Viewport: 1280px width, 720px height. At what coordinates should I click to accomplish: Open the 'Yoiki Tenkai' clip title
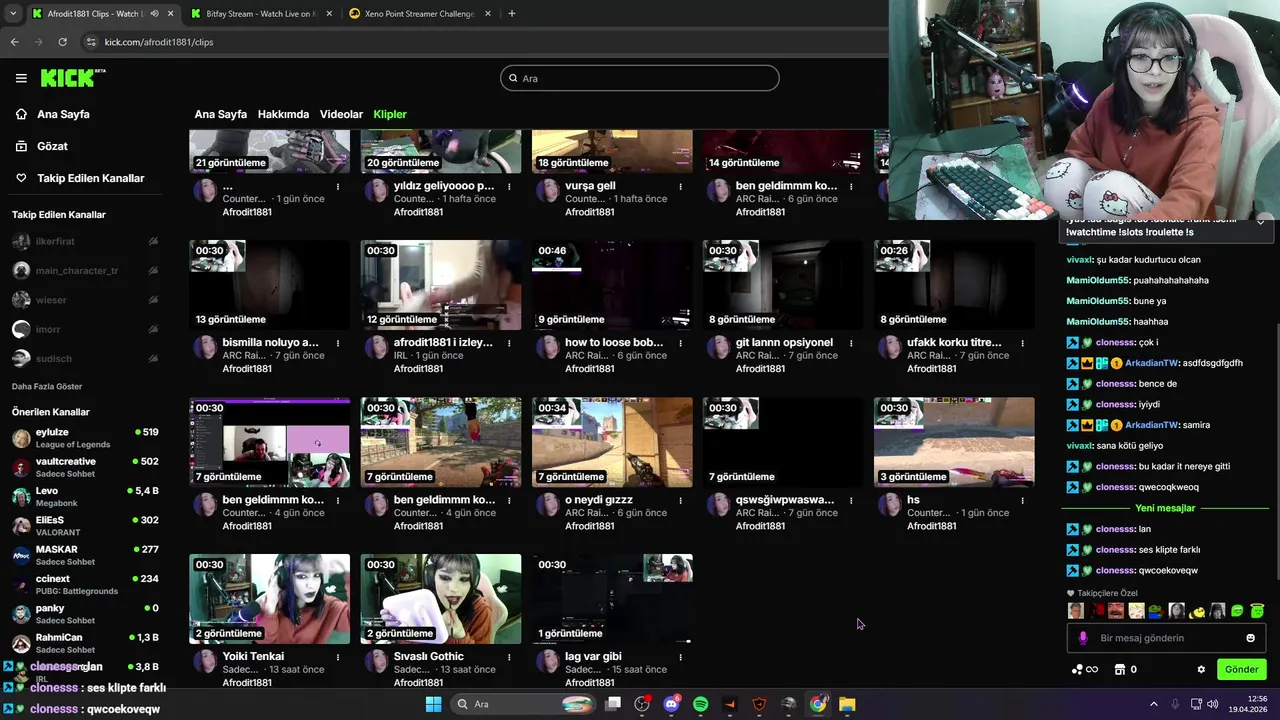(x=253, y=657)
